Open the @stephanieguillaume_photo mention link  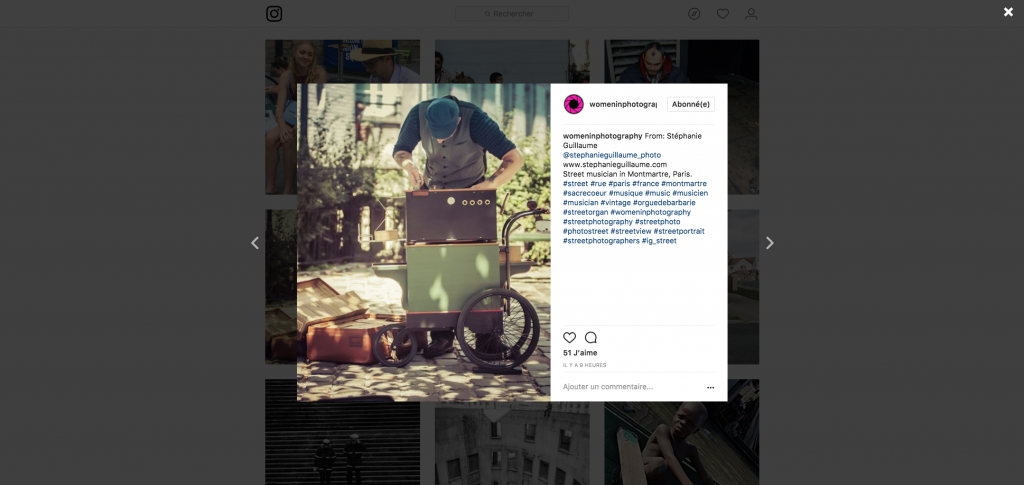tap(612, 155)
